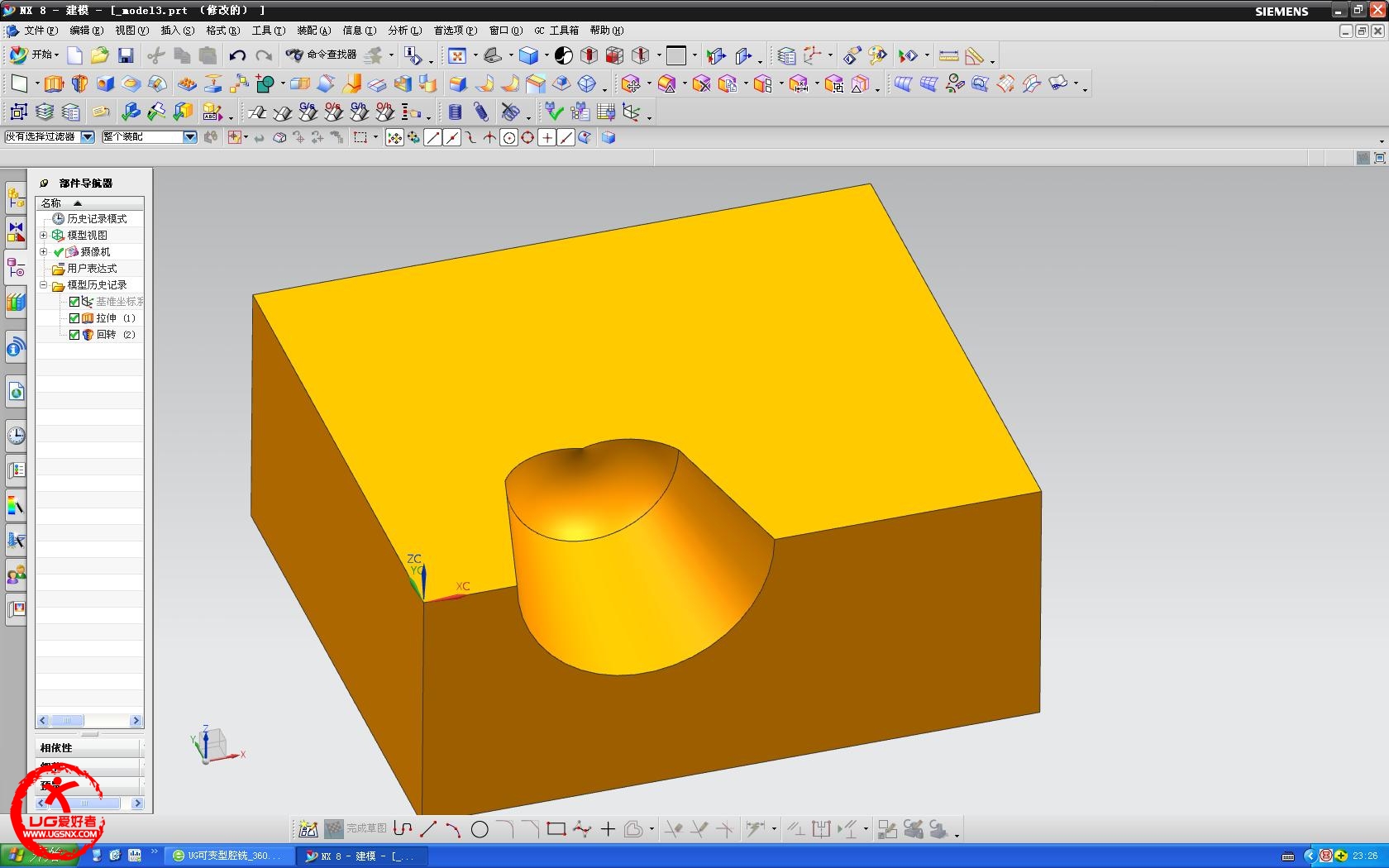Click the cylindrical spring icon
The height and width of the screenshot is (868, 1389).
point(455,112)
